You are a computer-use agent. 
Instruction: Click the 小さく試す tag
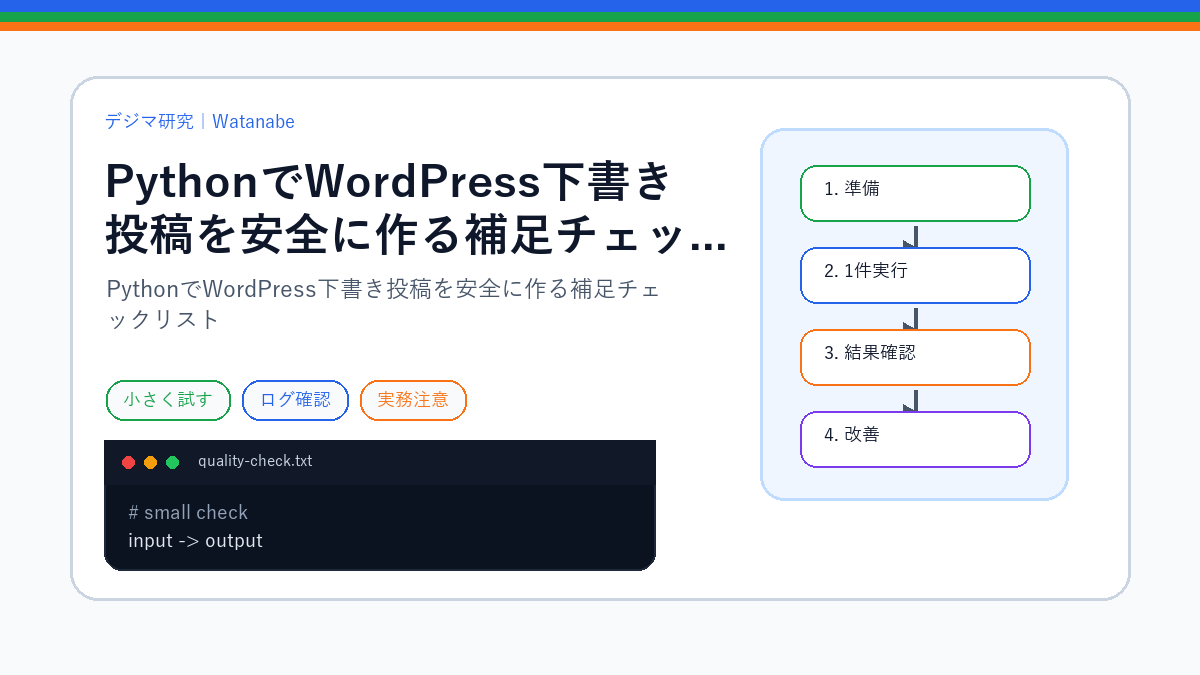[168, 400]
